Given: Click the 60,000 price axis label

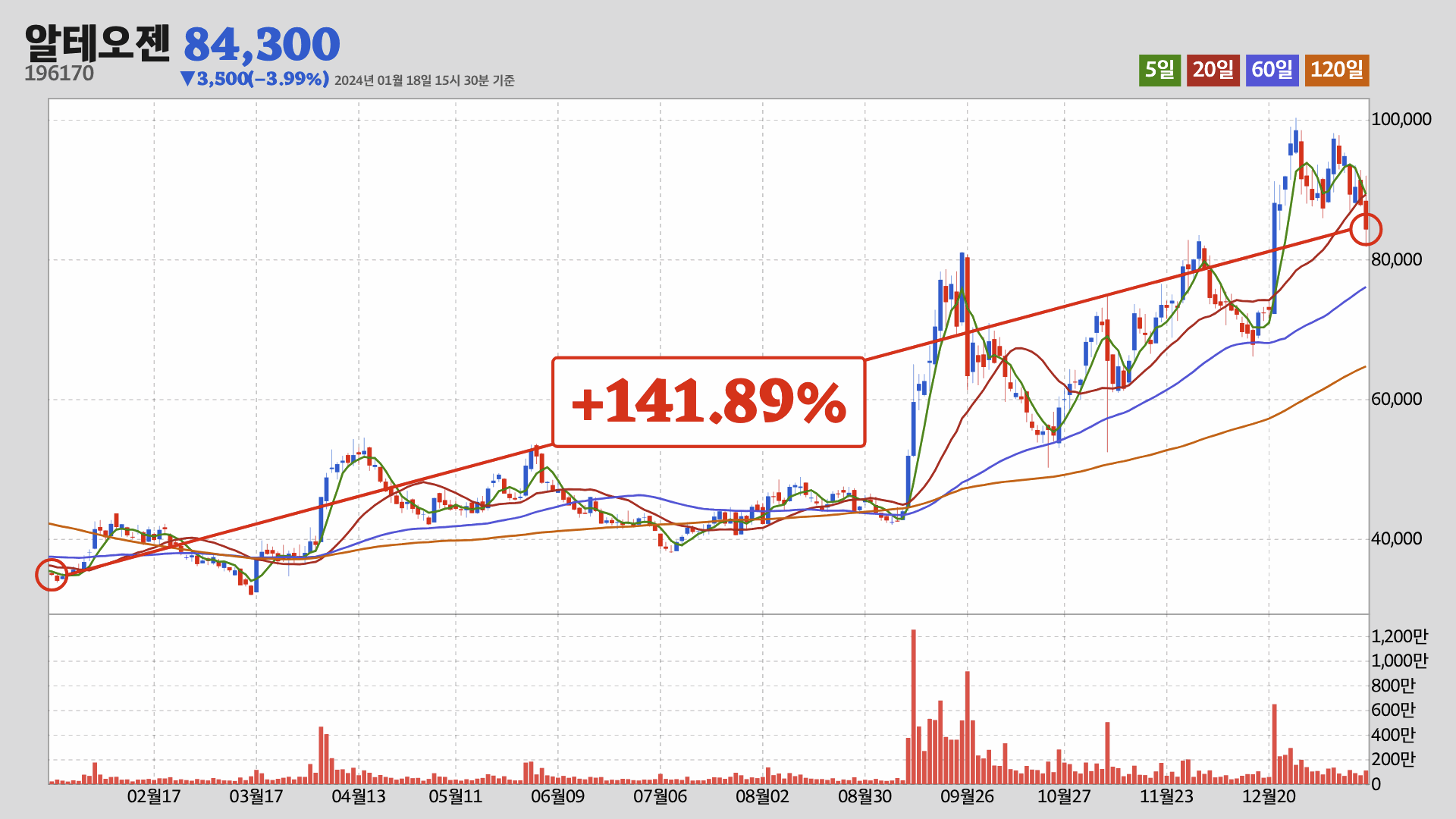Looking at the screenshot, I should pos(1397,399).
